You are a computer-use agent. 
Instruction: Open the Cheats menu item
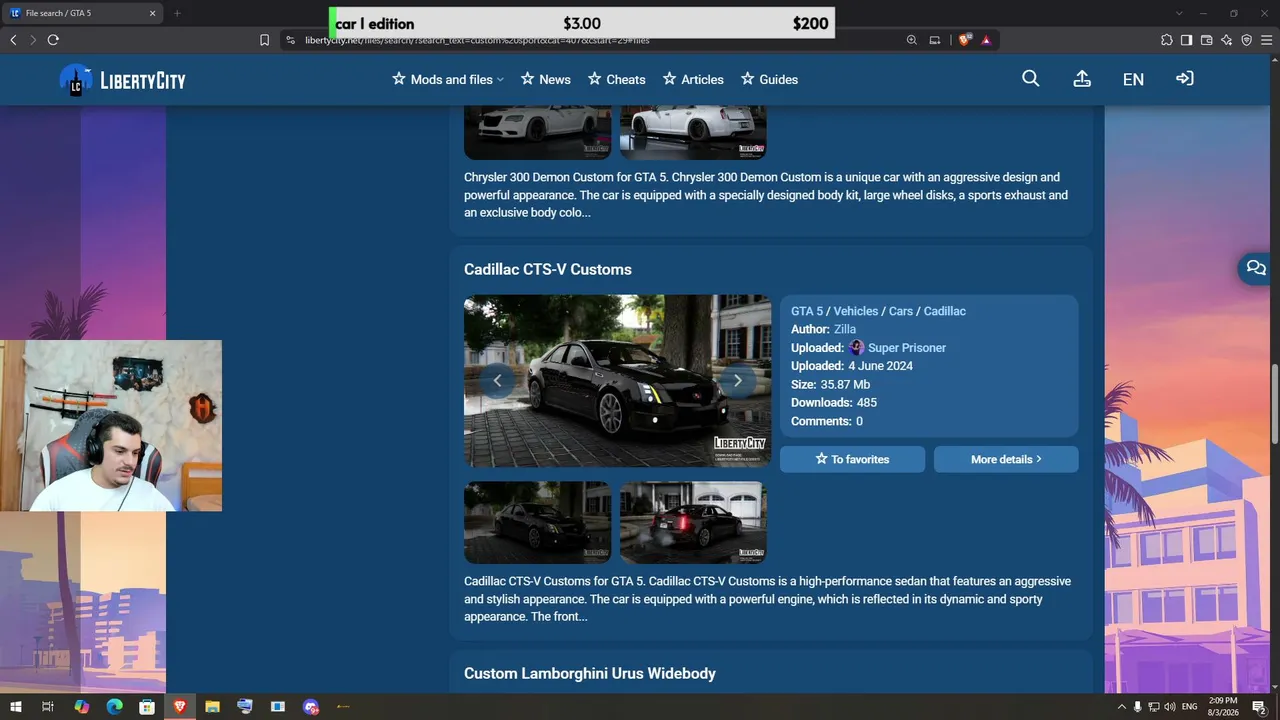coord(617,79)
